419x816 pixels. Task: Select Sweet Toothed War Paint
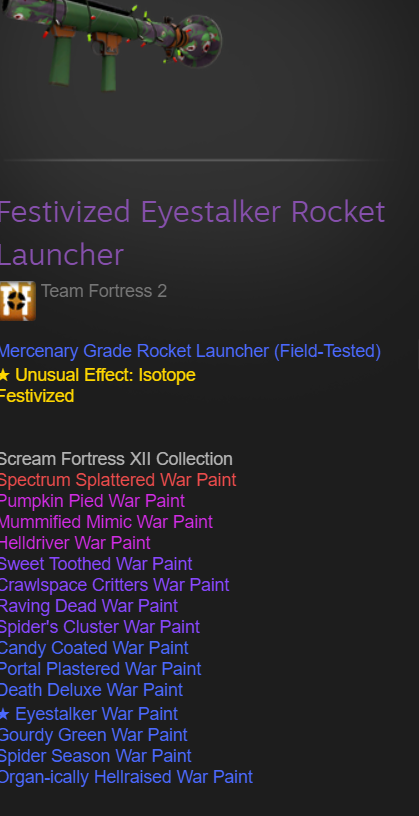96,564
